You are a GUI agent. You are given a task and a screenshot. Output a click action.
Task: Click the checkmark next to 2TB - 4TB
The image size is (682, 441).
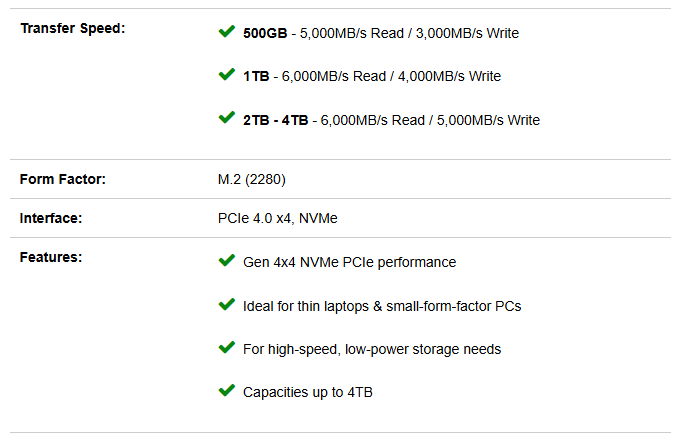point(227,117)
